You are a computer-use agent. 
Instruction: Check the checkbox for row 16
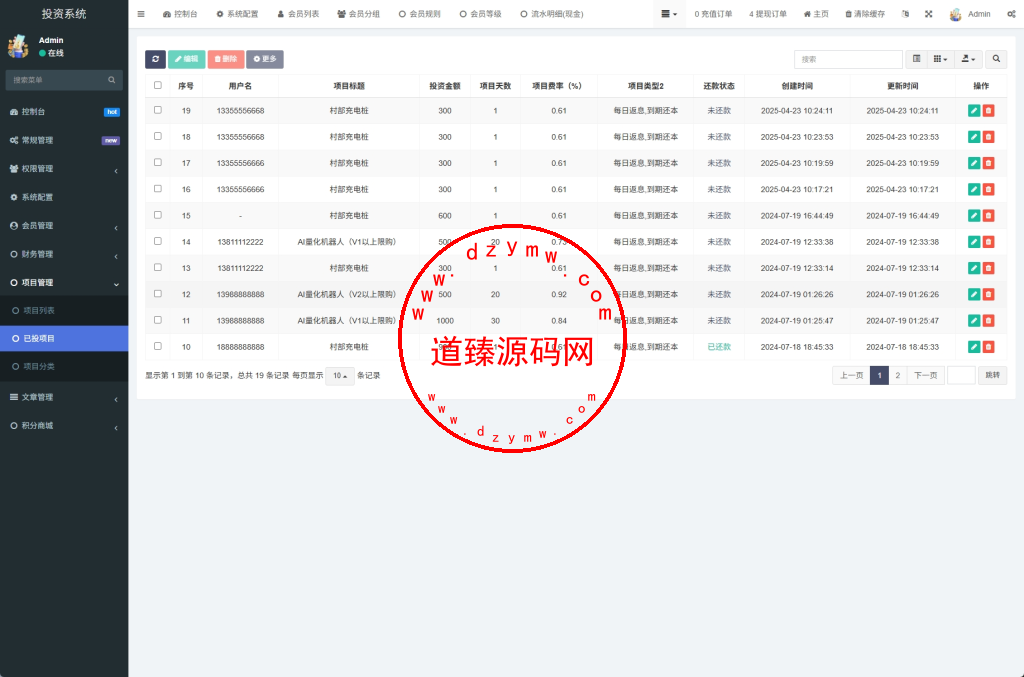click(157, 189)
